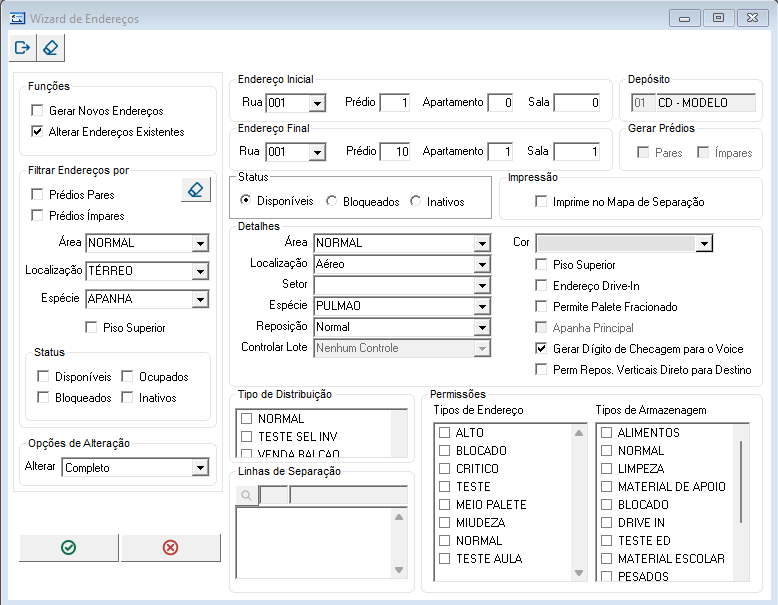Image resolution: width=778 pixels, height=605 pixels.
Task: Check the Prédios Ímpares filter
Action: click(37, 215)
